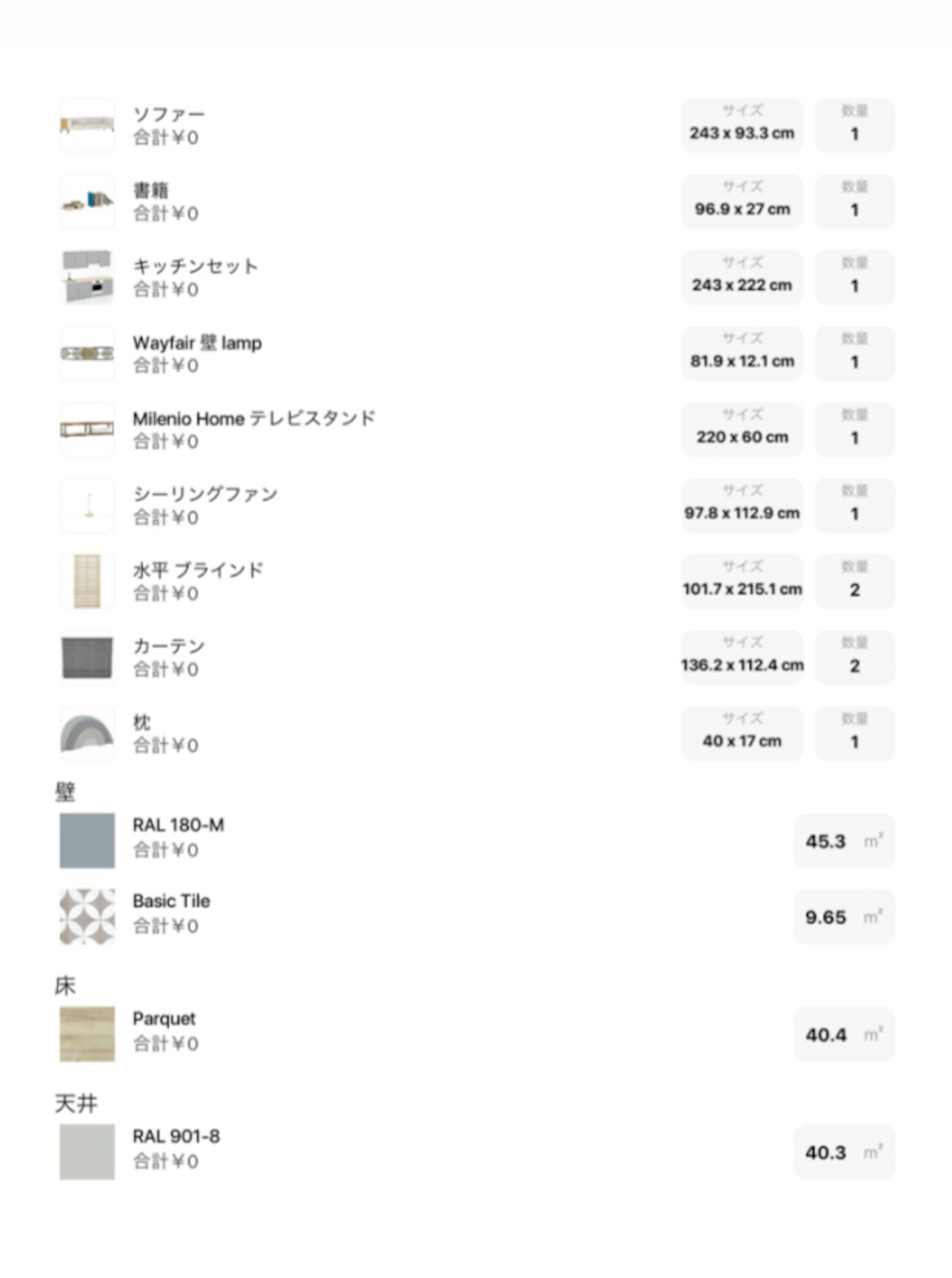Click the キッチンセット kitchen set thumbnail
The image size is (952, 1278).
click(87, 277)
